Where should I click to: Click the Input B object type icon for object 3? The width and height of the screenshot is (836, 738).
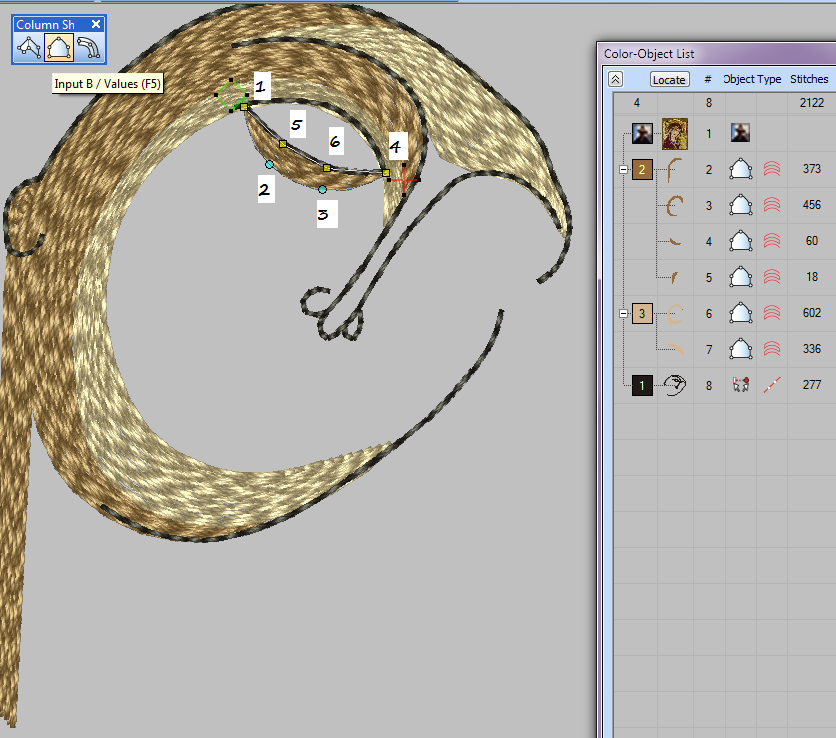(x=740, y=205)
